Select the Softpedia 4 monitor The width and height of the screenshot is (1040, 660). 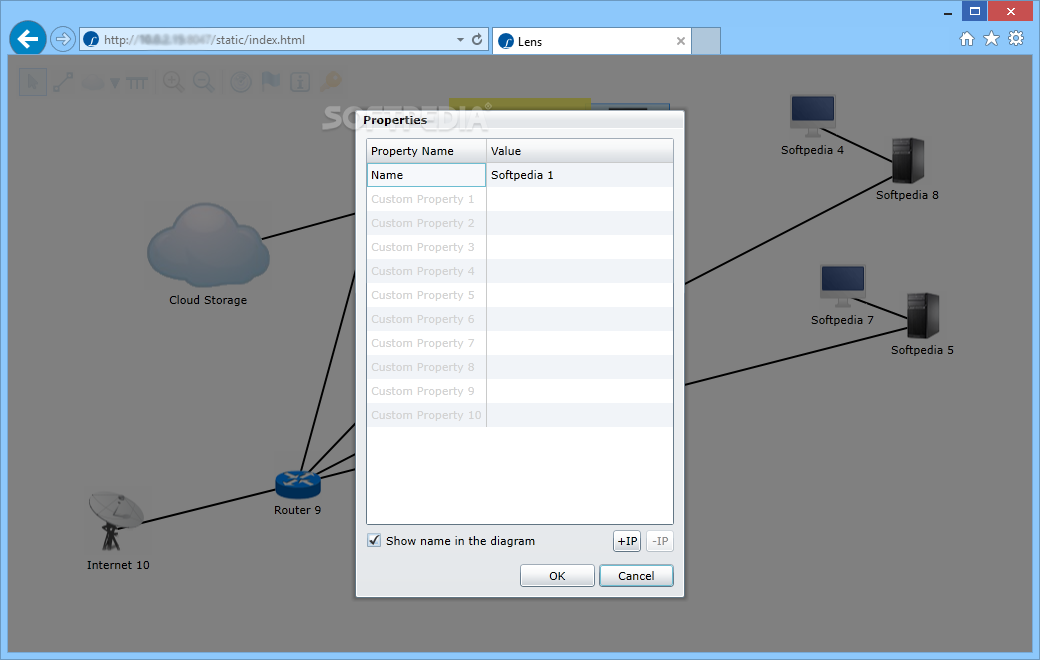coord(812,115)
